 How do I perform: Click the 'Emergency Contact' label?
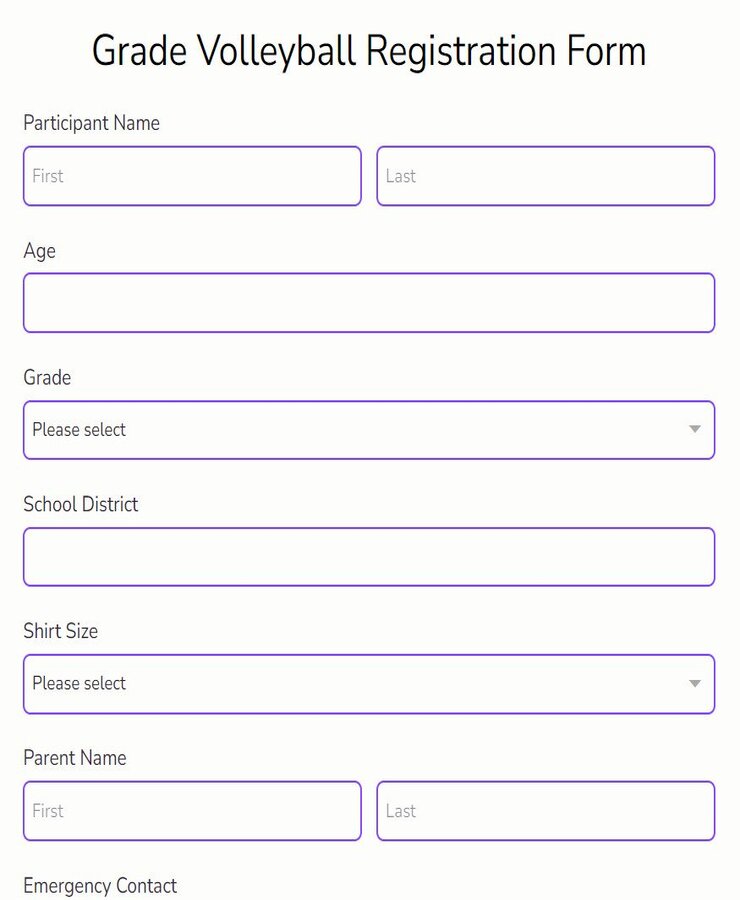(100, 886)
